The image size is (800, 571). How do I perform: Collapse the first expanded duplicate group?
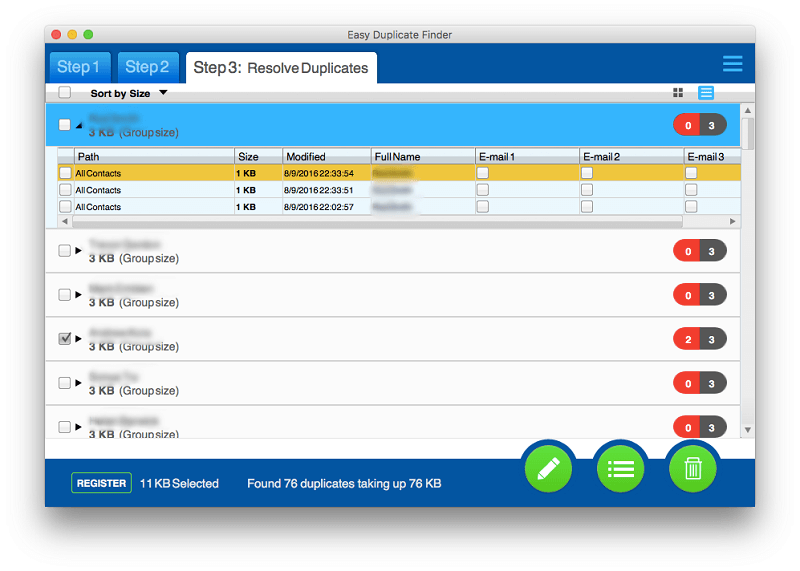point(79,125)
